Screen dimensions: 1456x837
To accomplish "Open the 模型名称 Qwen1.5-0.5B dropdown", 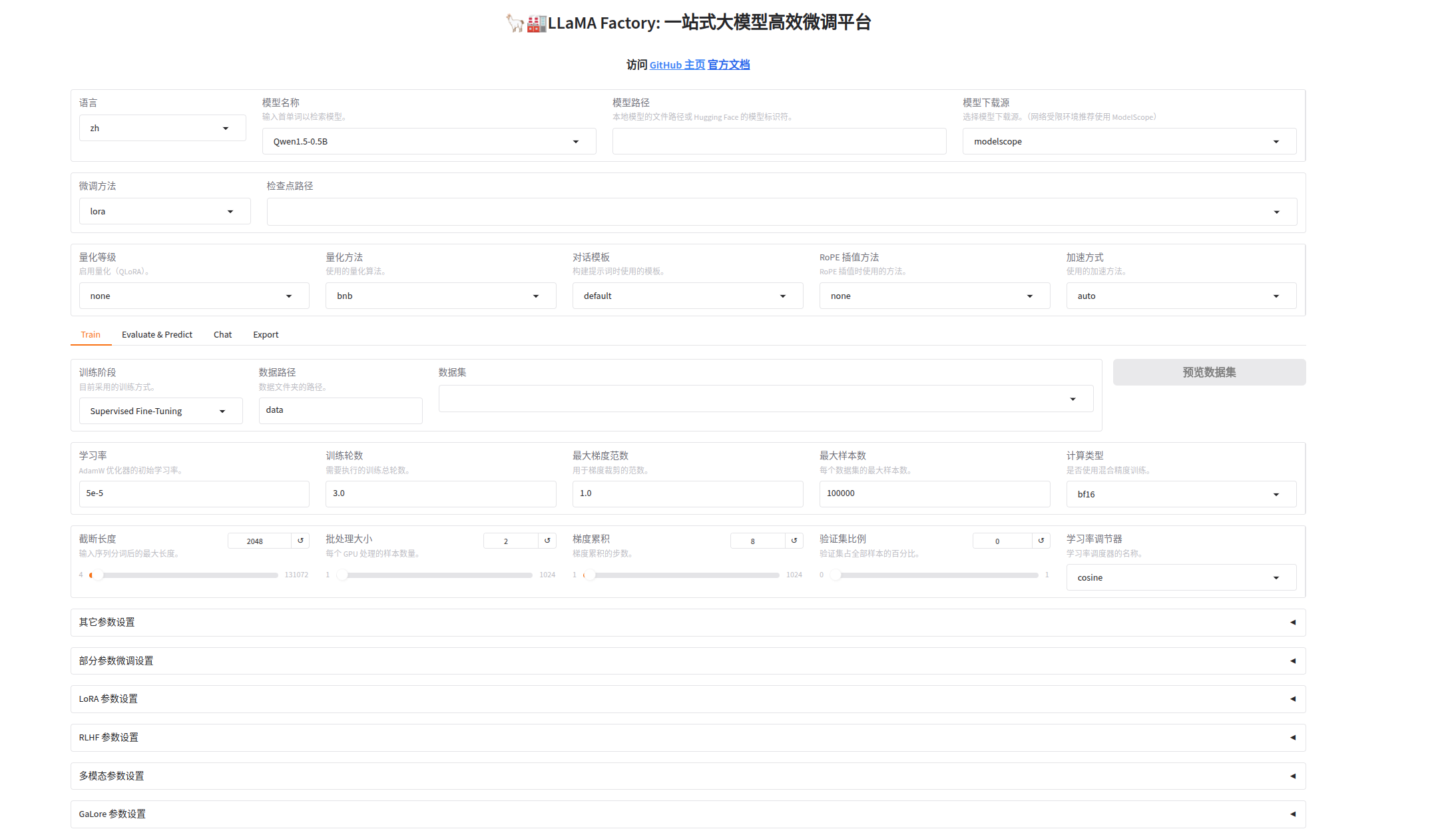I will (x=429, y=142).
